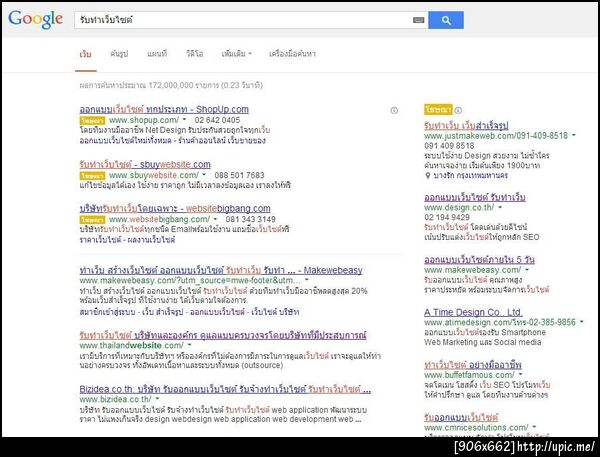Expand arrow next to www.design.co.th URL
Image resolution: width=600 pixels, height=457 pixels.
(500, 207)
